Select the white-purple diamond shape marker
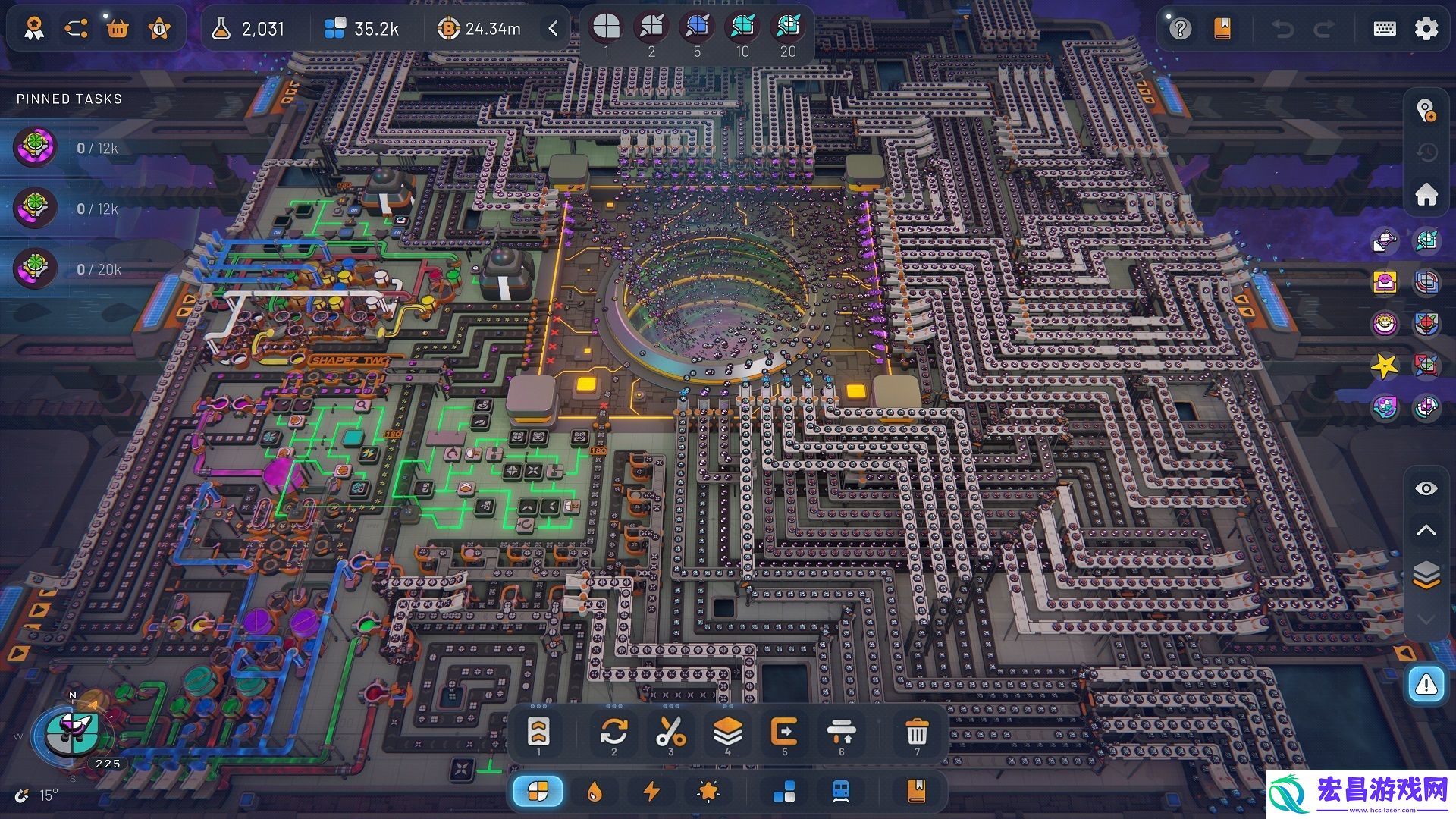This screenshot has height=819, width=1456. (x=1385, y=241)
